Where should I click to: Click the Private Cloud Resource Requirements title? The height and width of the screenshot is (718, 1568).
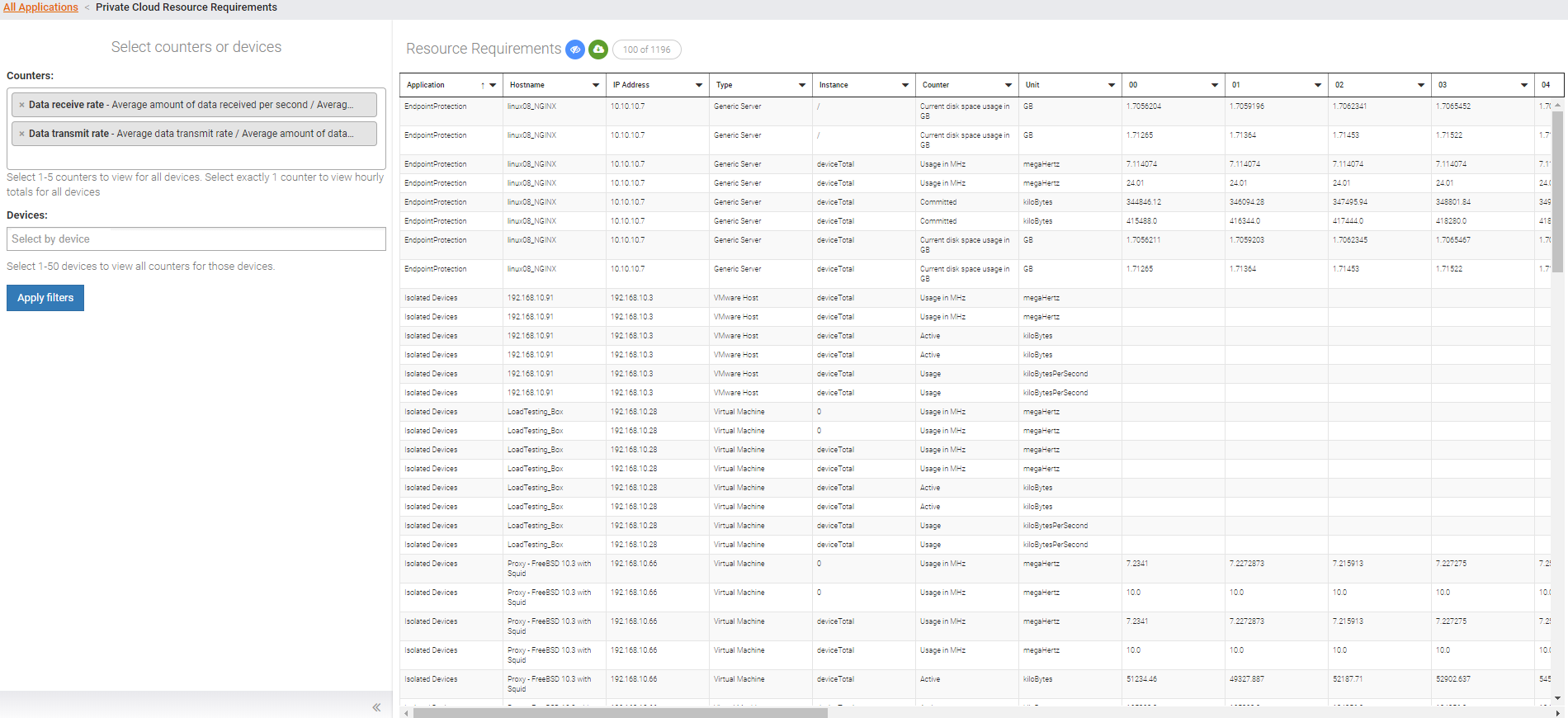187,7
